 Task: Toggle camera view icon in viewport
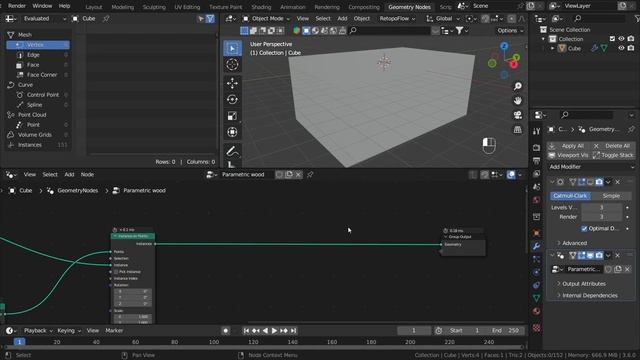point(518,115)
